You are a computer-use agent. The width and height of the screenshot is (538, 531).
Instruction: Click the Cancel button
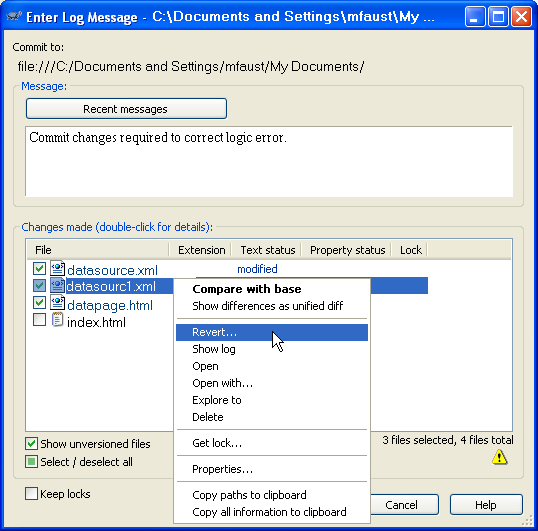(x=404, y=505)
